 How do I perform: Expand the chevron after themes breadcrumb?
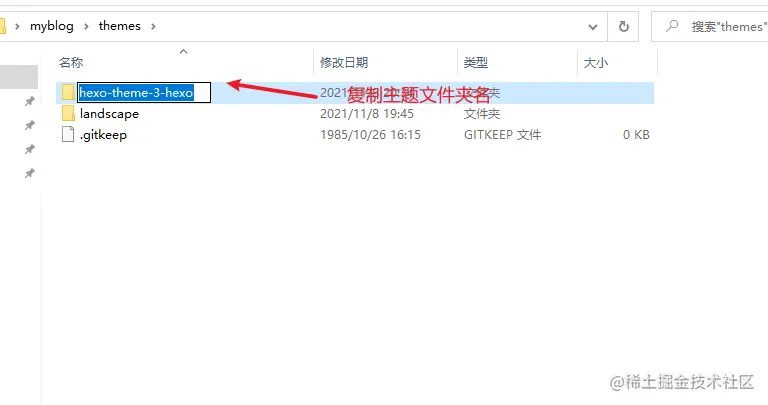tap(153, 26)
